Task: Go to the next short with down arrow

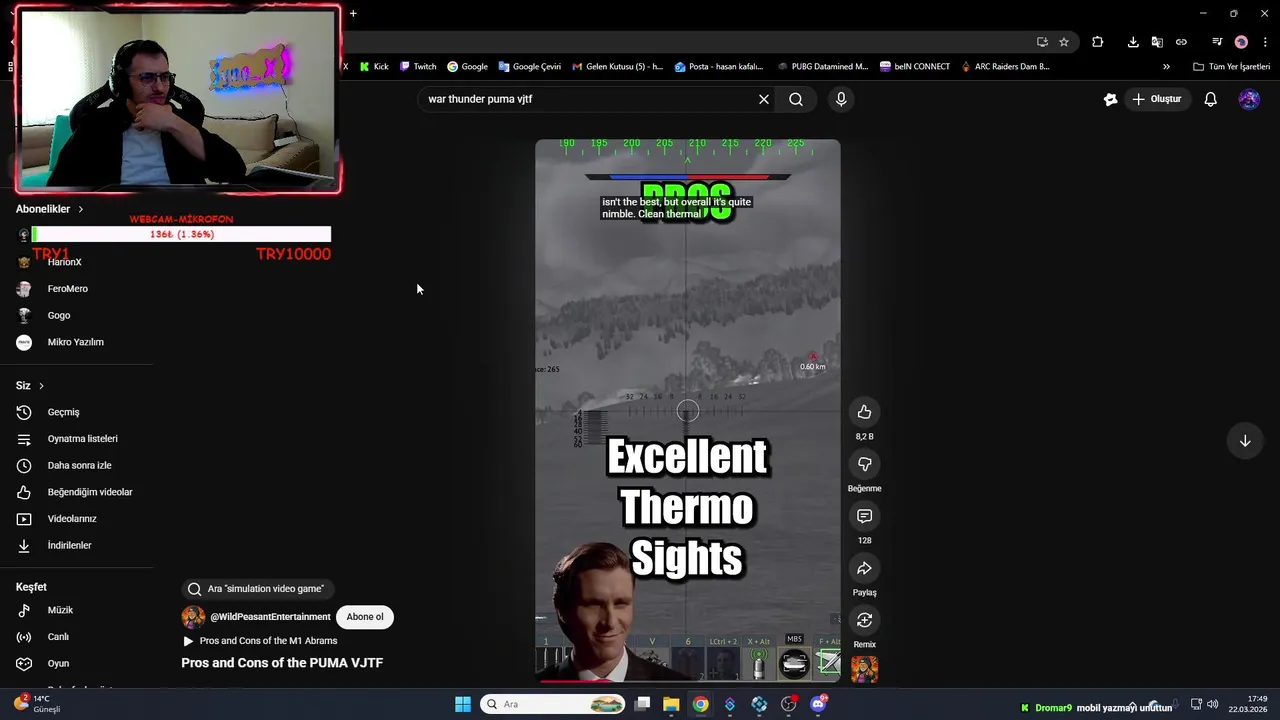Action: 1245,441
